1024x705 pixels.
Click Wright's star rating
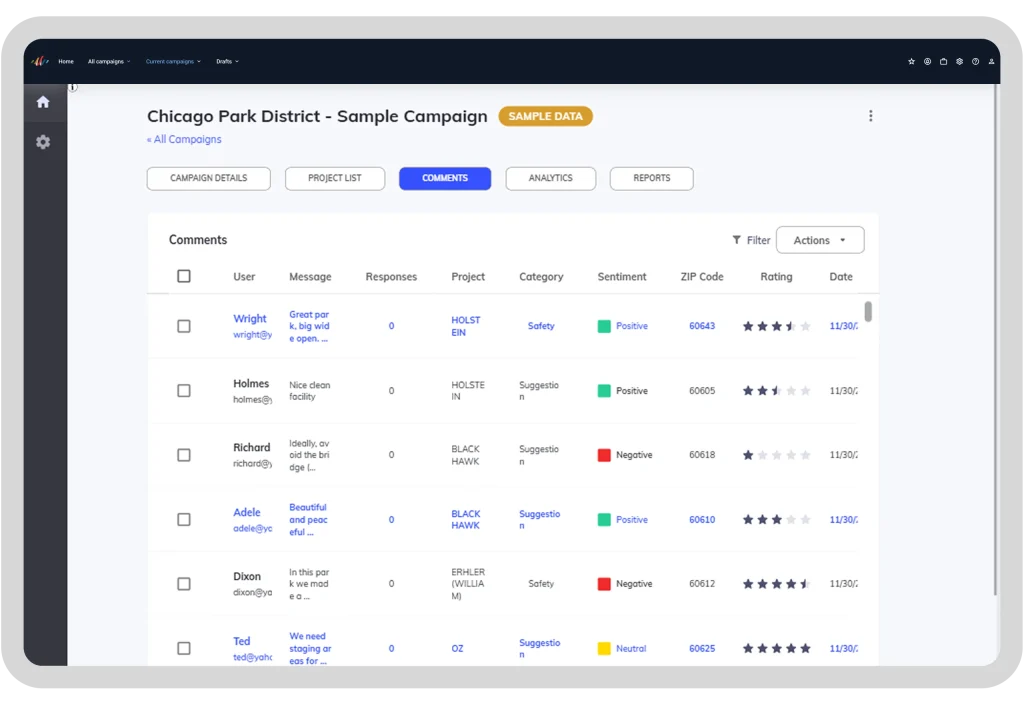pyautogui.click(x=776, y=326)
